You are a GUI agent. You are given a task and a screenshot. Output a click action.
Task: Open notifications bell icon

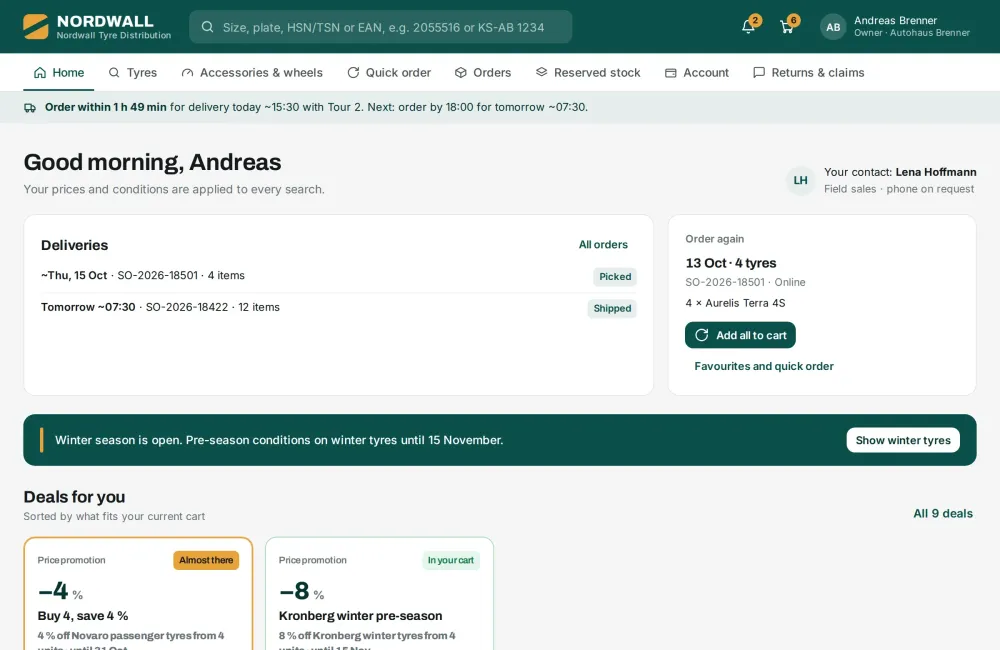pos(748,27)
